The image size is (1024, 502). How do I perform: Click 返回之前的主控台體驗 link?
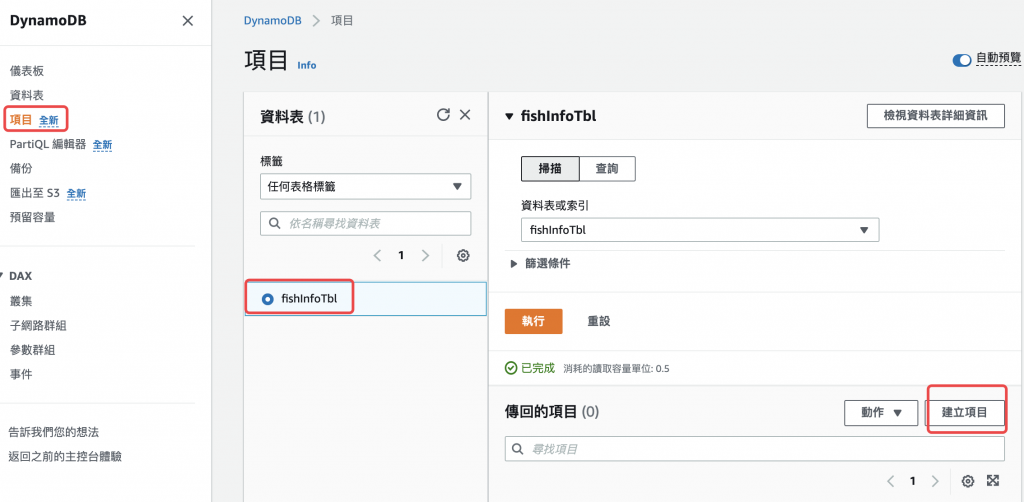(65, 456)
